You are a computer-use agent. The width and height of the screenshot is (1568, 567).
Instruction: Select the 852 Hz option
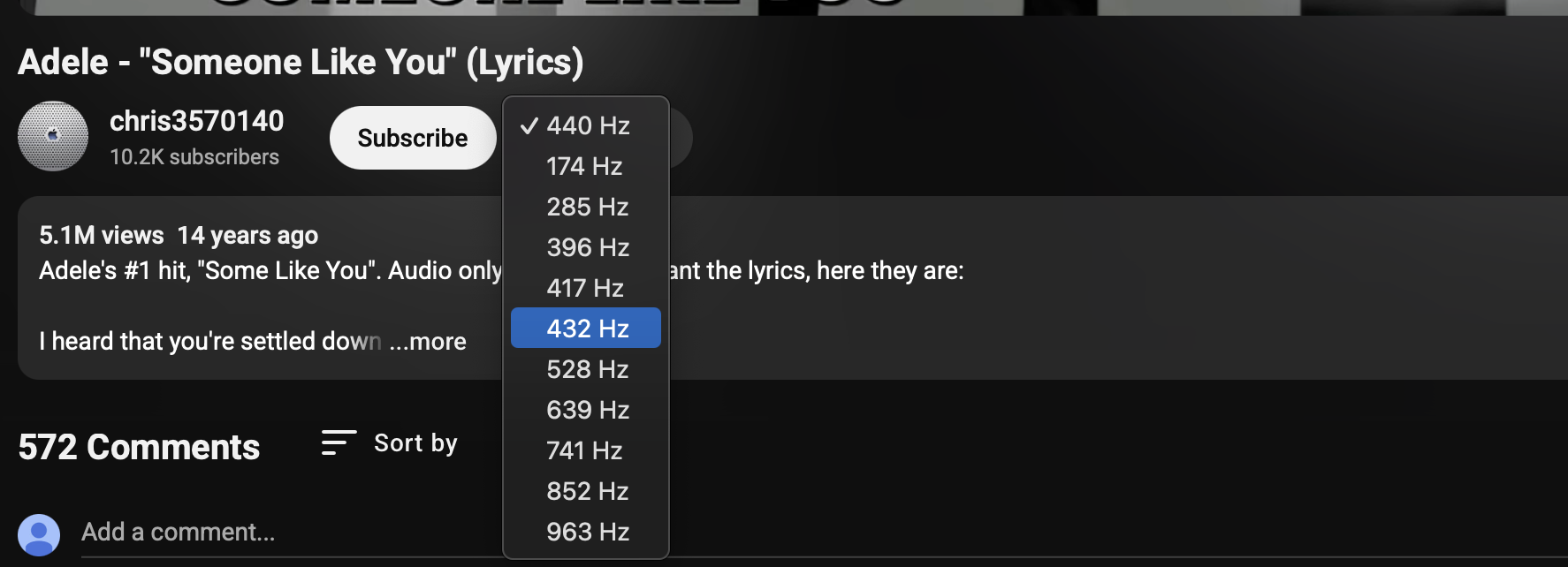tap(587, 491)
